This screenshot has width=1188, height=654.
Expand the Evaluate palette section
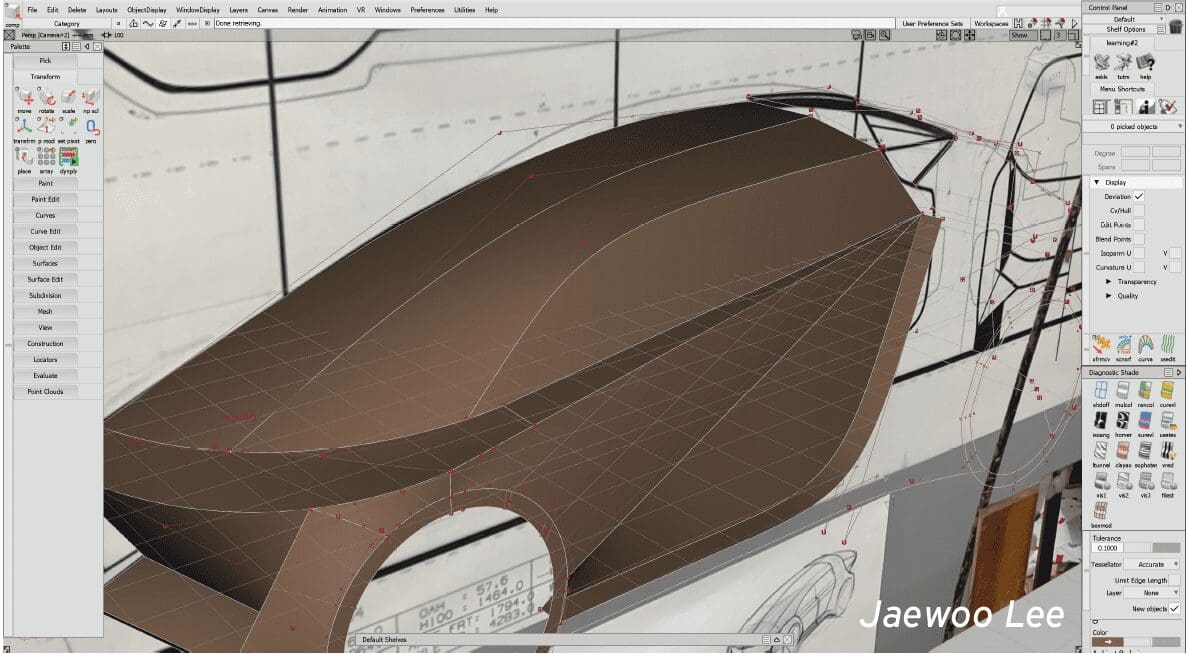click(45, 375)
